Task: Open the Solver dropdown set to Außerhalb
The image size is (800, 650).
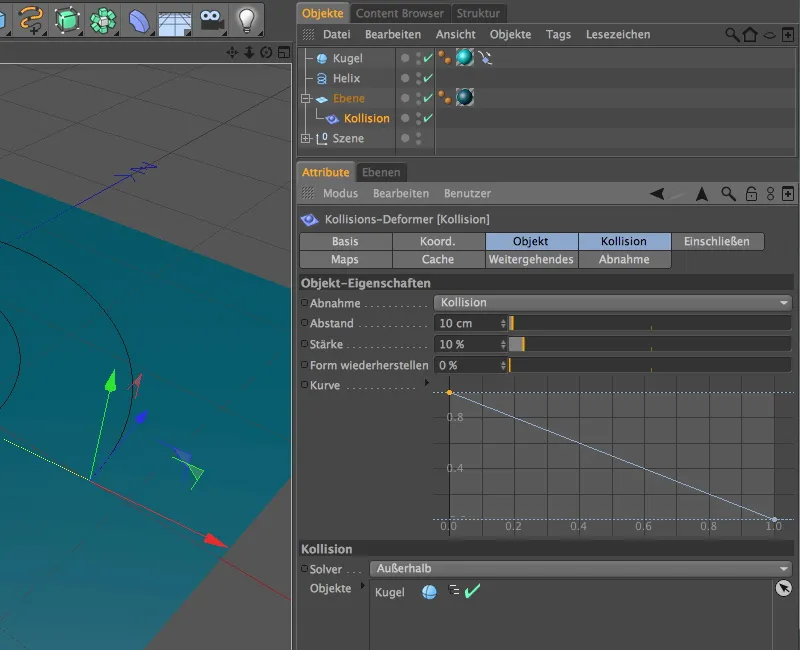Action: click(x=581, y=568)
